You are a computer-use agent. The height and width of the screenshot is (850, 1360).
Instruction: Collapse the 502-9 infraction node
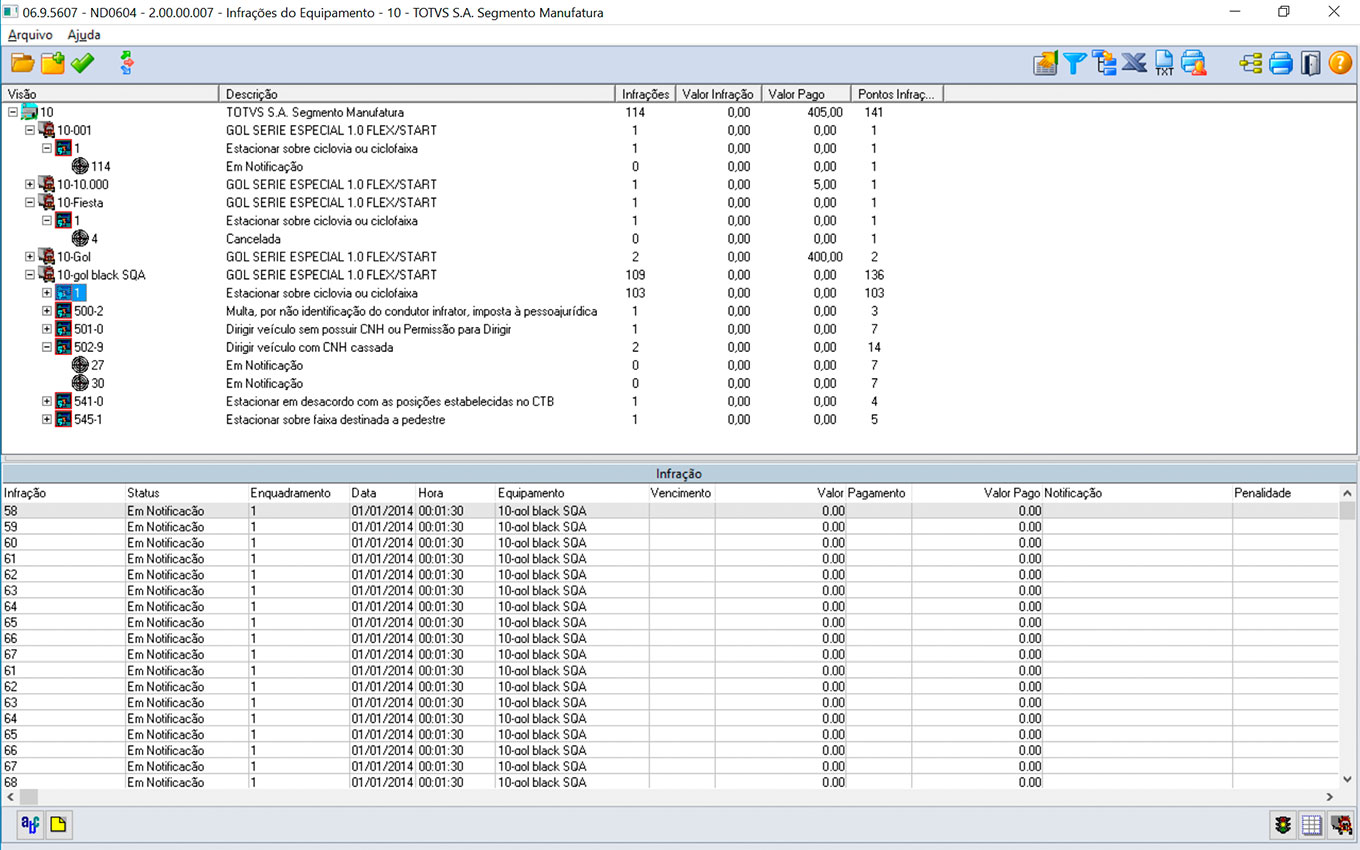point(47,348)
